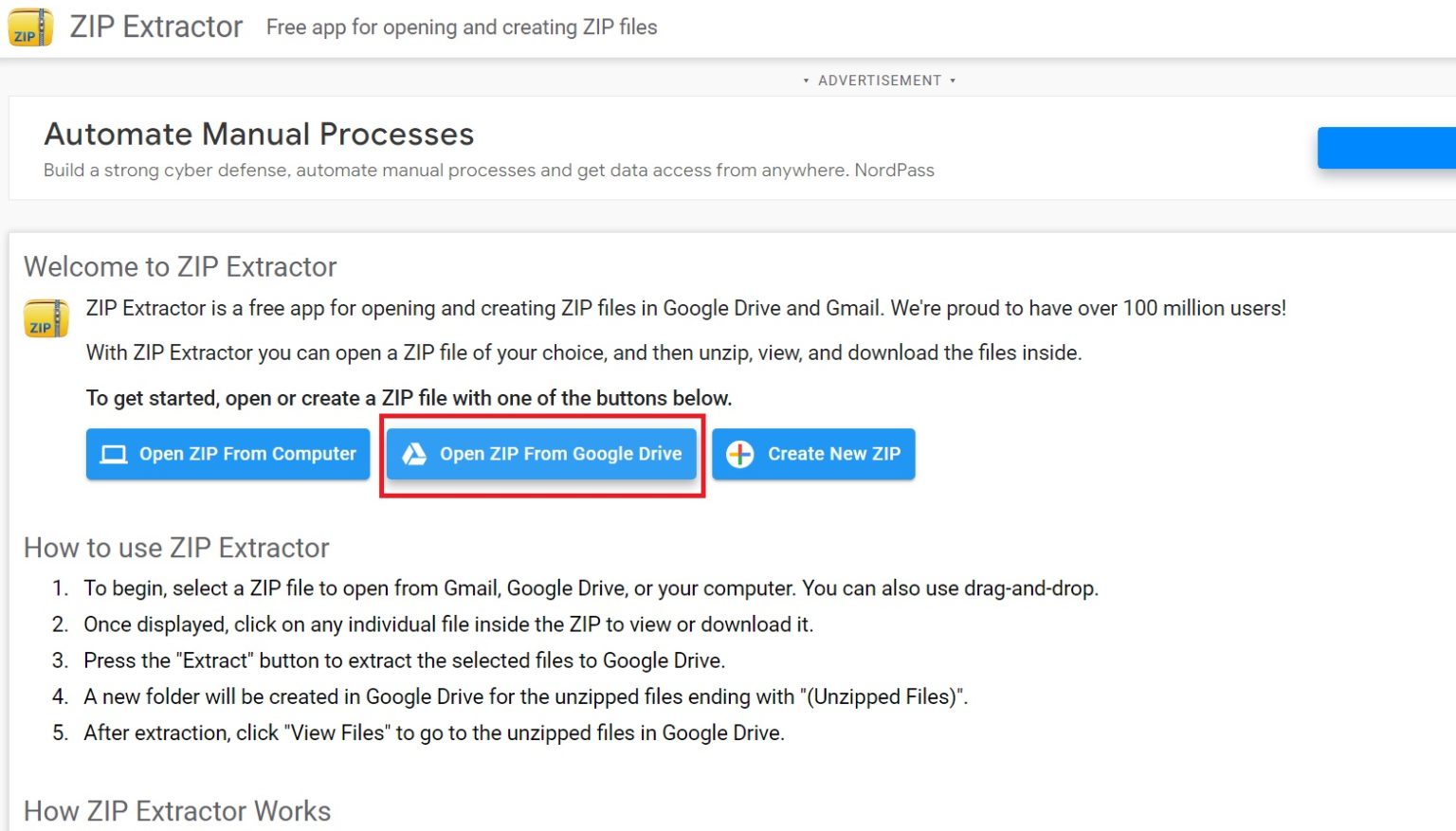
Task: Select the computer icon inside Open ZIP From Computer
Action: click(113, 454)
